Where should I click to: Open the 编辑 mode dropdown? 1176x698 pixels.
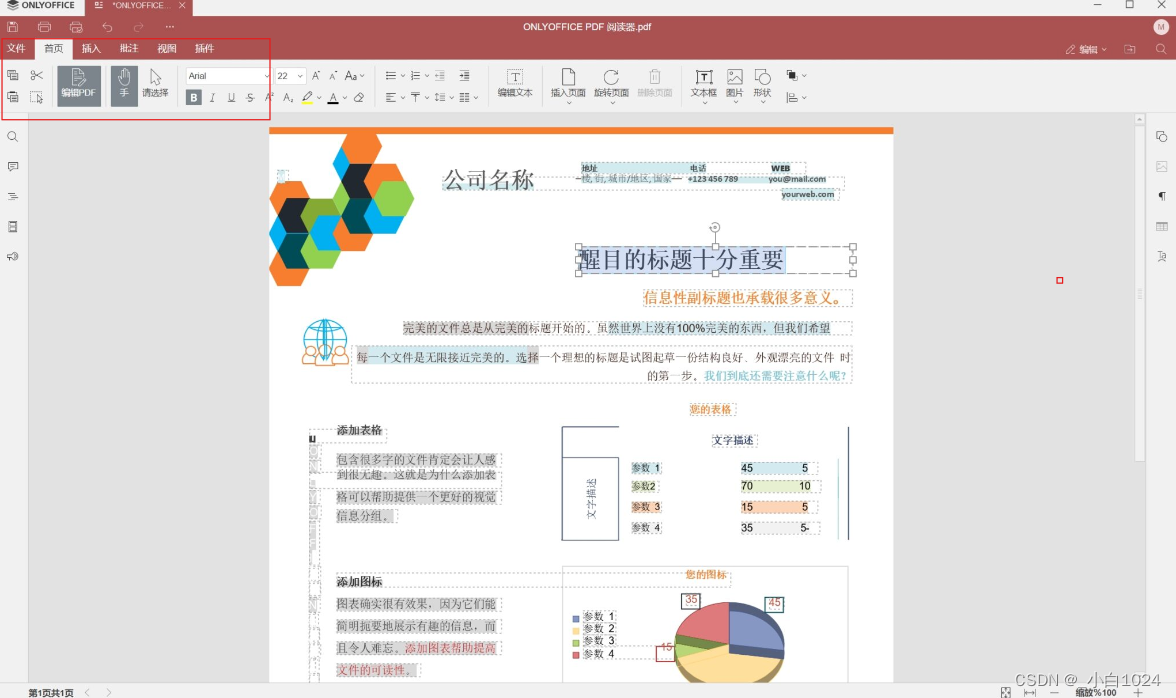(1086, 49)
